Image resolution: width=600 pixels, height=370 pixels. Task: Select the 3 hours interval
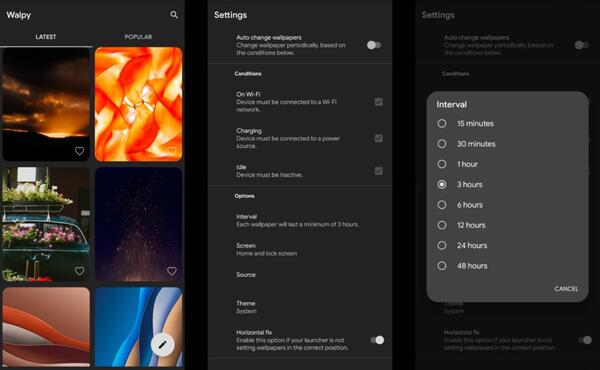pyautogui.click(x=507, y=184)
